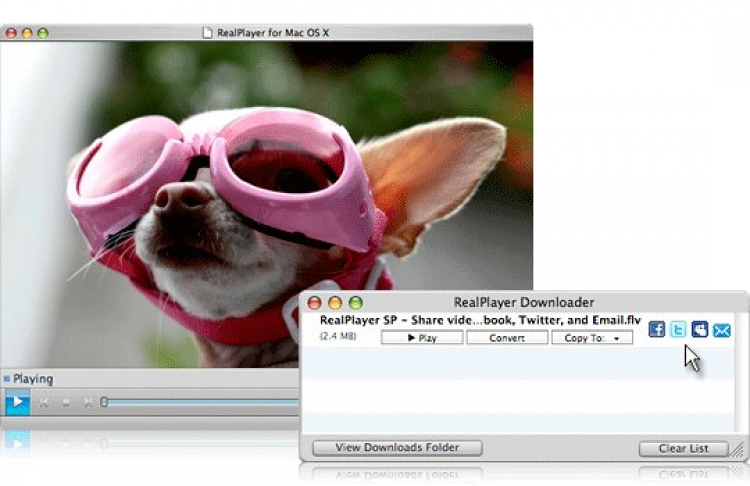Close the RealPlayer Downloader window
750x486 pixels.
[314, 302]
